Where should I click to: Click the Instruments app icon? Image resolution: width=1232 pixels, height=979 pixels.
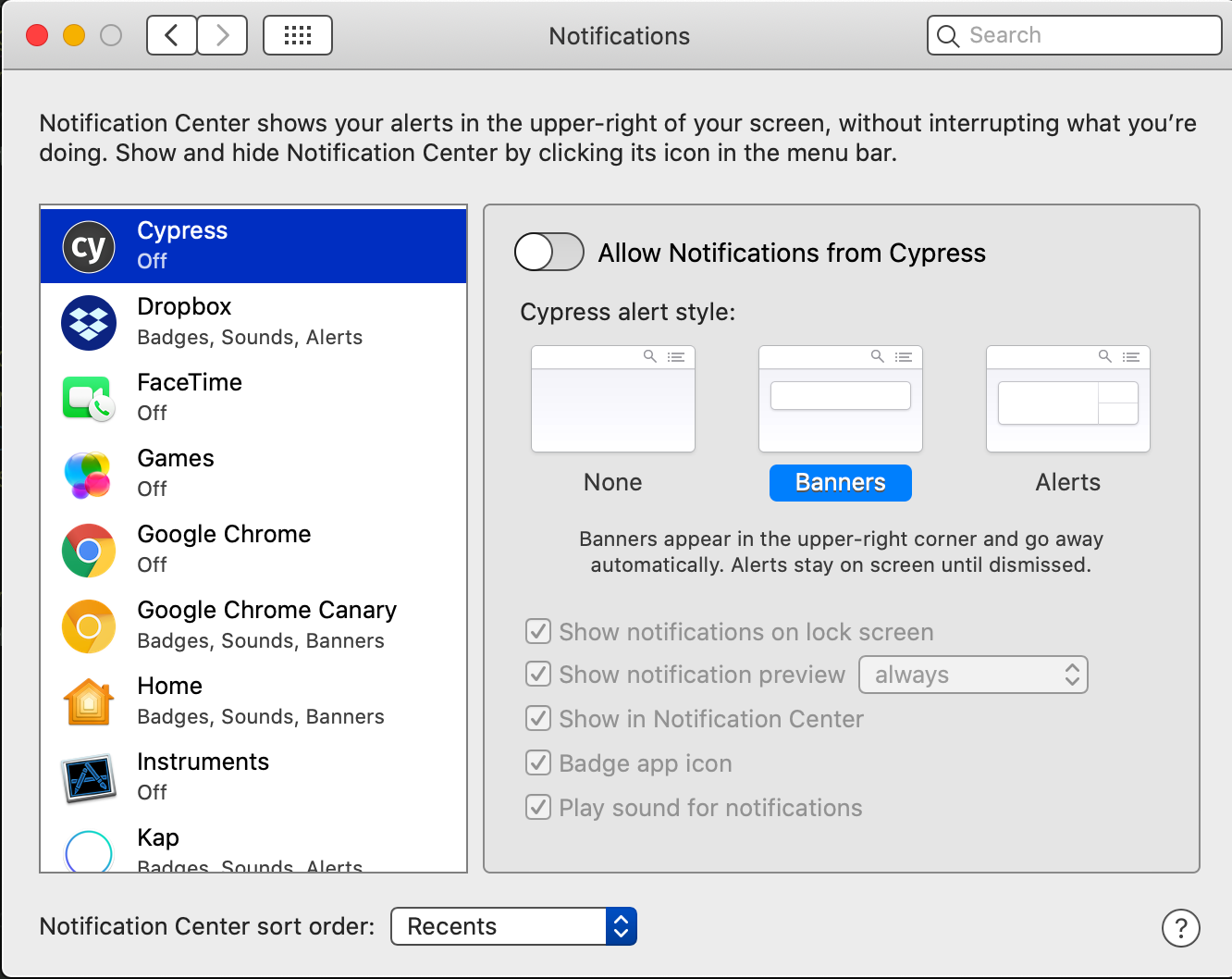click(x=89, y=778)
